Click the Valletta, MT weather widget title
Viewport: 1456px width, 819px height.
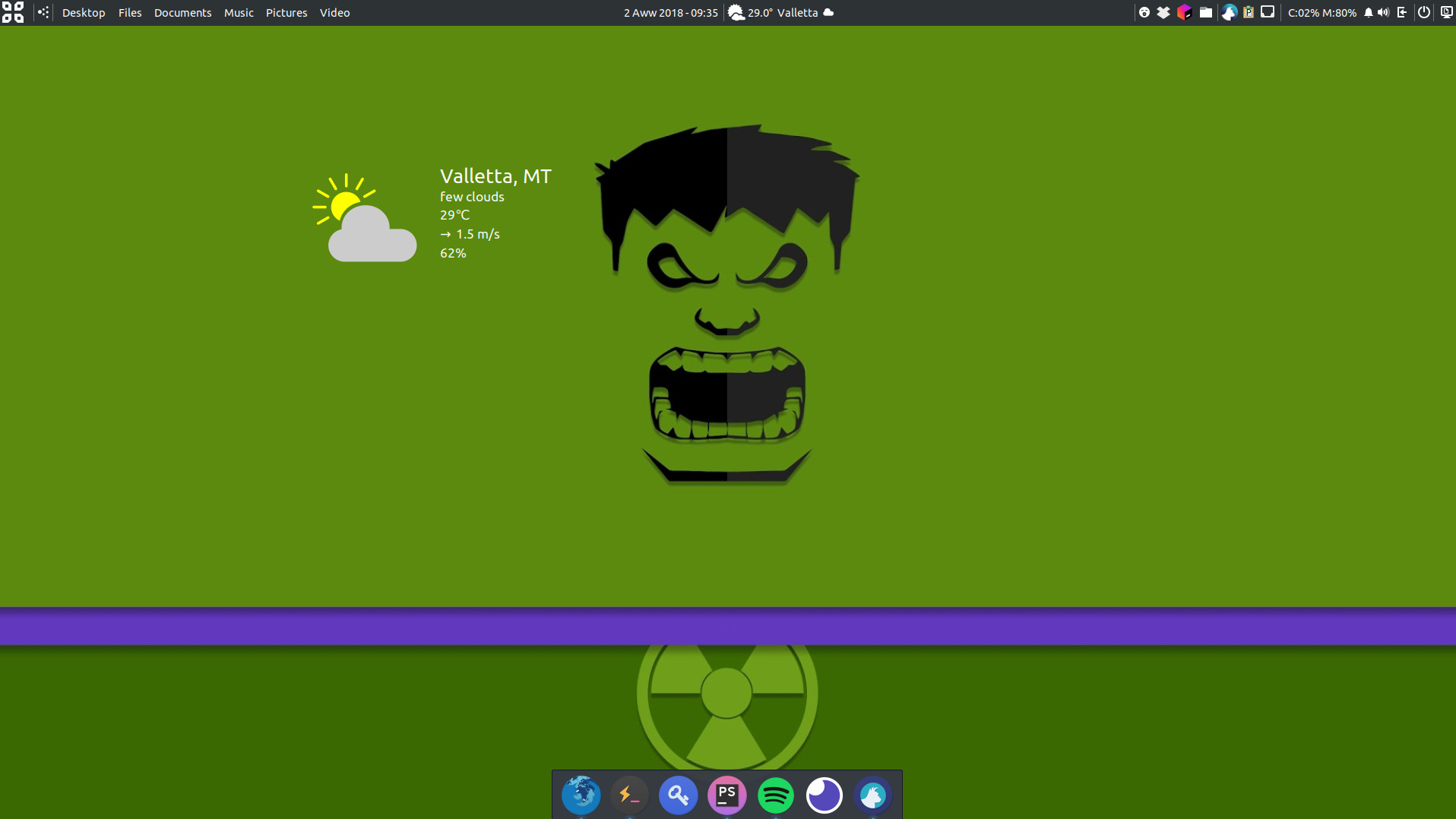[495, 176]
